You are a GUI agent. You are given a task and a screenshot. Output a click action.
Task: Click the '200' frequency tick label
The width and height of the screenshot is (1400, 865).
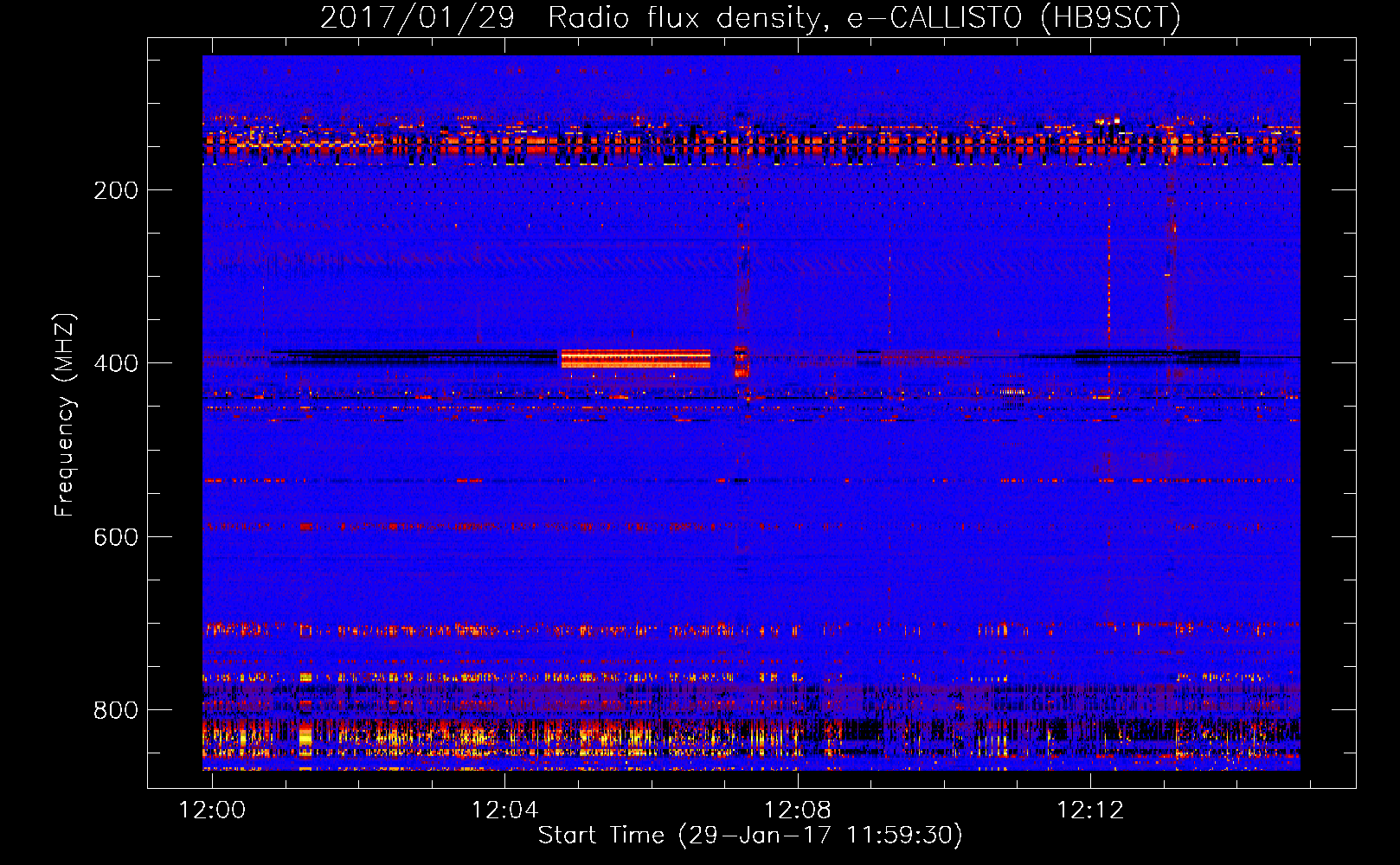coord(116,191)
